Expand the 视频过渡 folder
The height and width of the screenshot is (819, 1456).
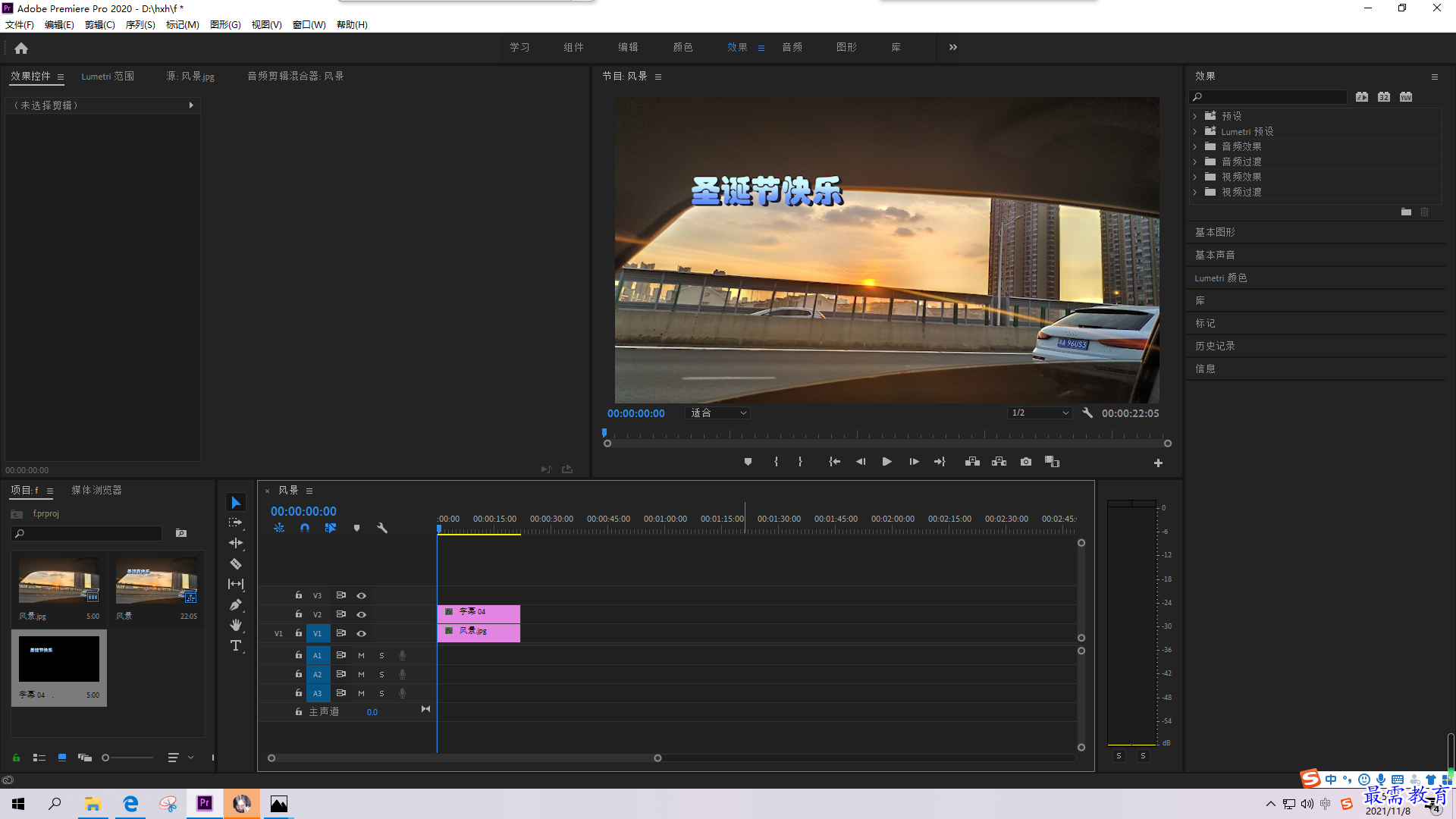coord(1194,192)
